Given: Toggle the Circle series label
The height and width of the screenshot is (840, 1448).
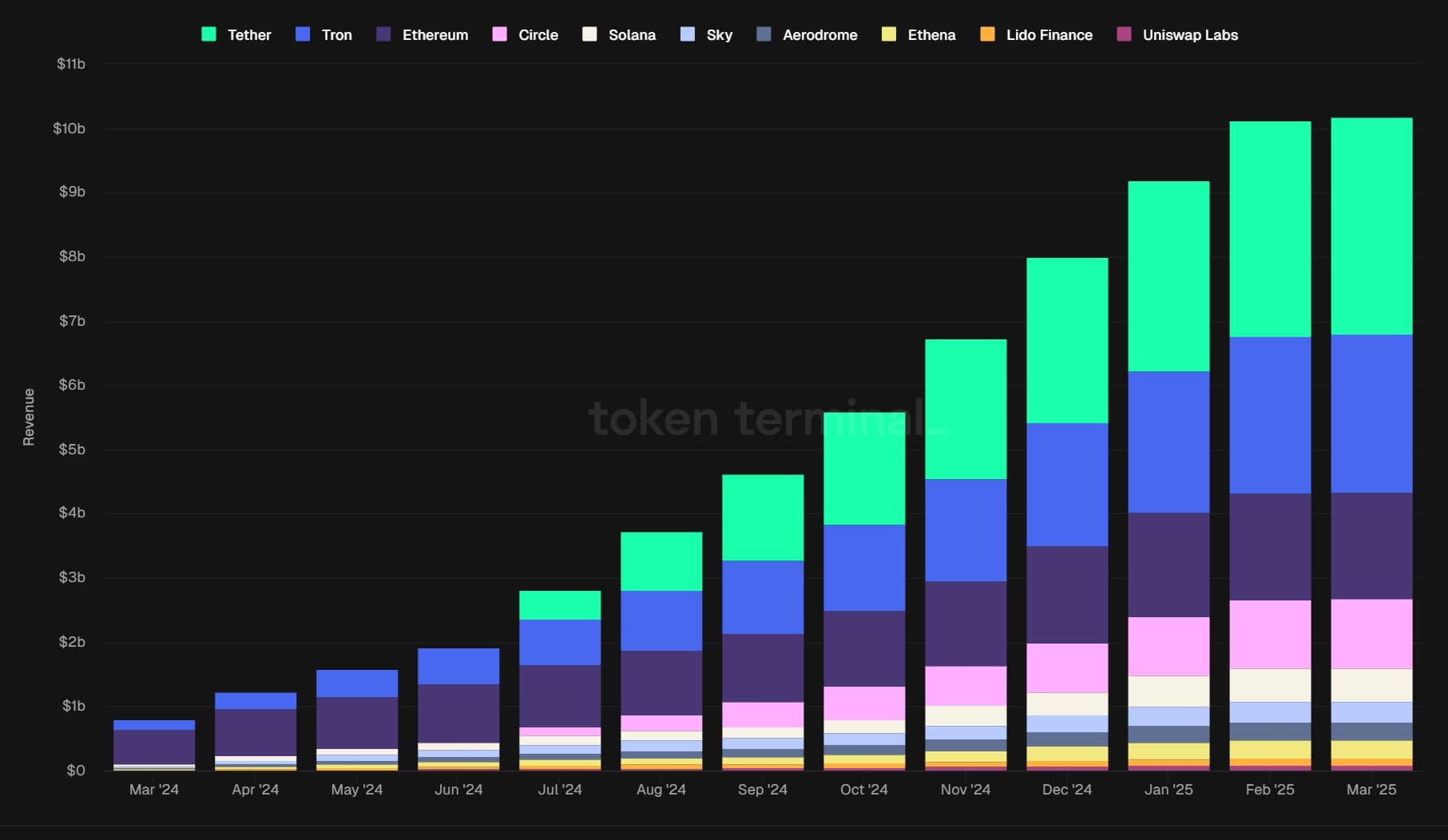Looking at the screenshot, I should coord(538,35).
